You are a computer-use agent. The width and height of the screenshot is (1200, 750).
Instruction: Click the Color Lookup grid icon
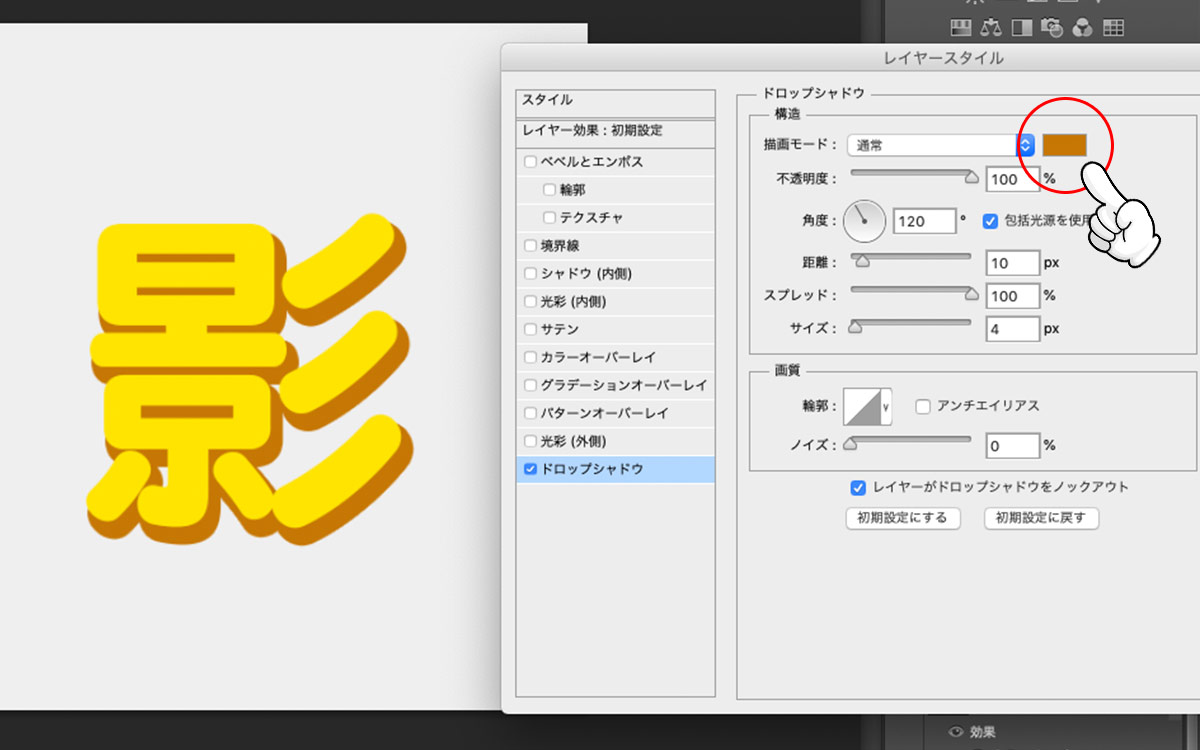(1113, 27)
